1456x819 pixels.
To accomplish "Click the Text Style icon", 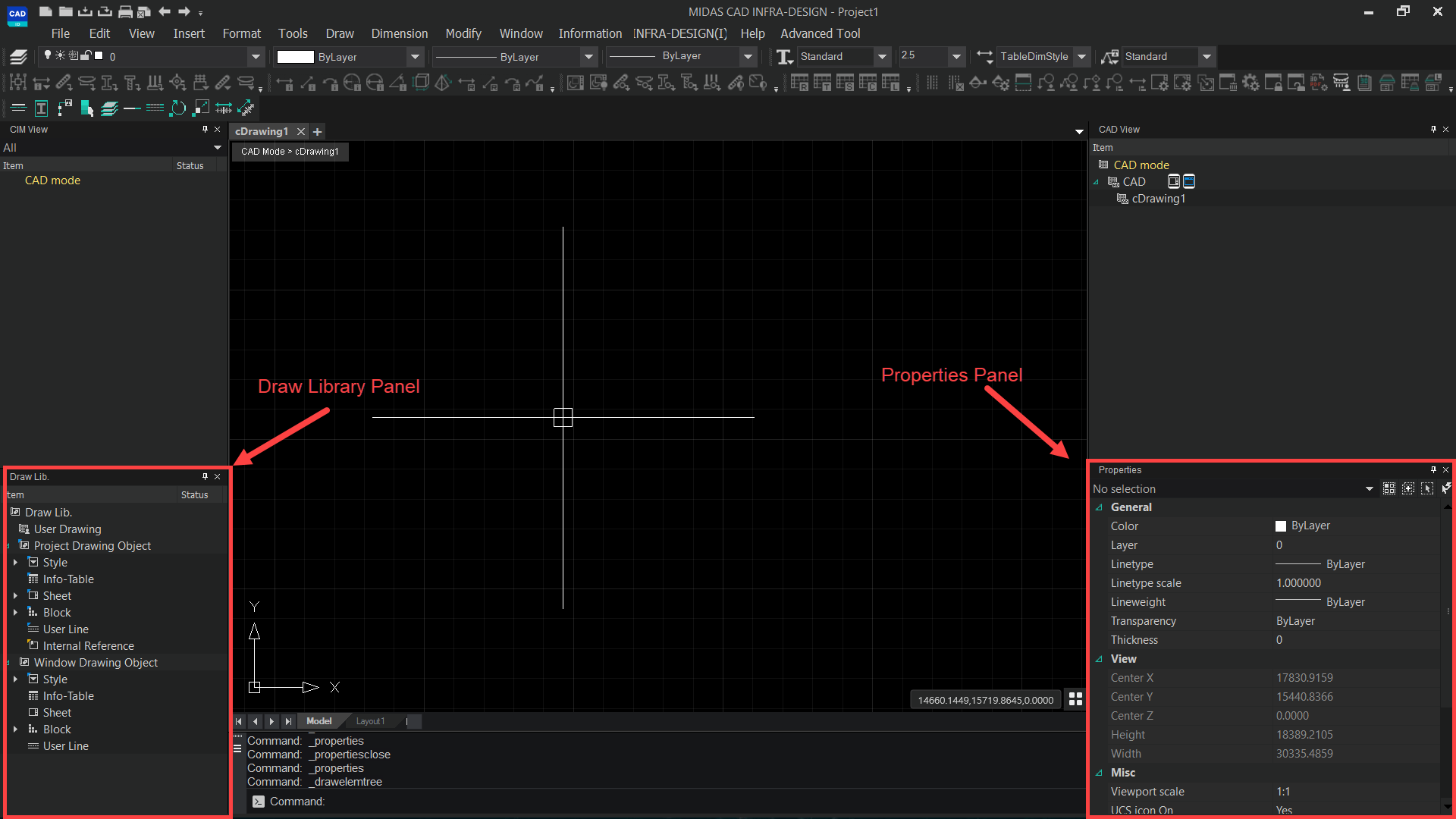I will click(785, 56).
